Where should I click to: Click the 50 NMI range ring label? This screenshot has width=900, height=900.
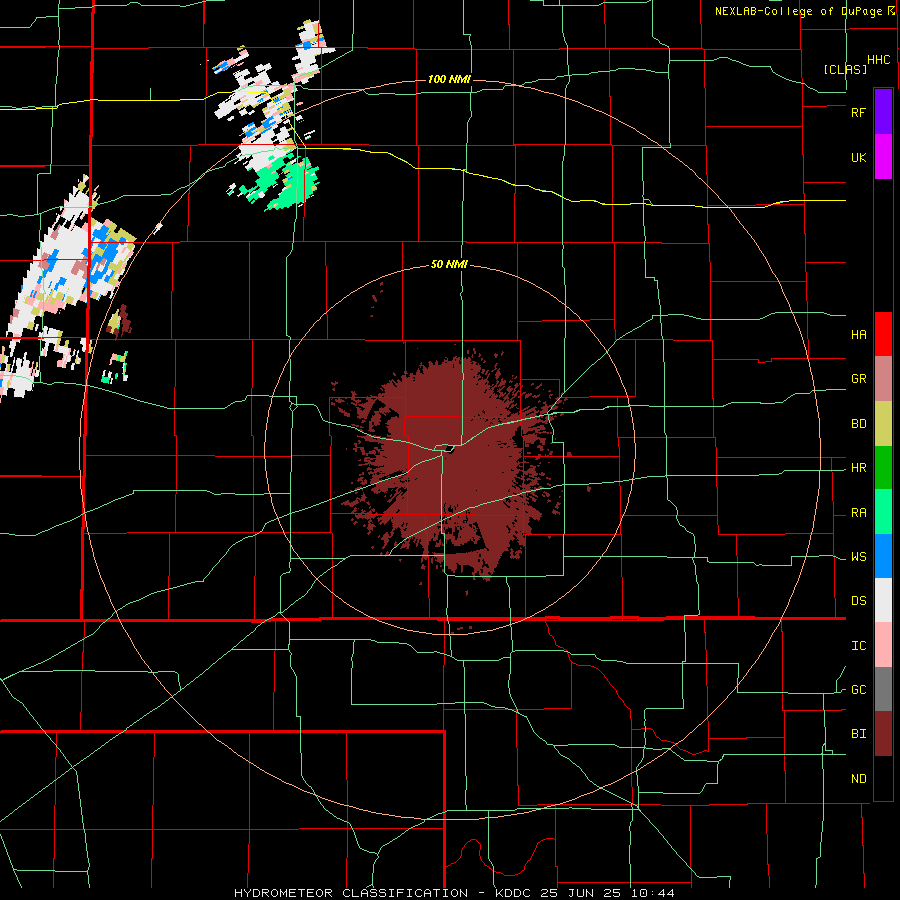[449, 265]
